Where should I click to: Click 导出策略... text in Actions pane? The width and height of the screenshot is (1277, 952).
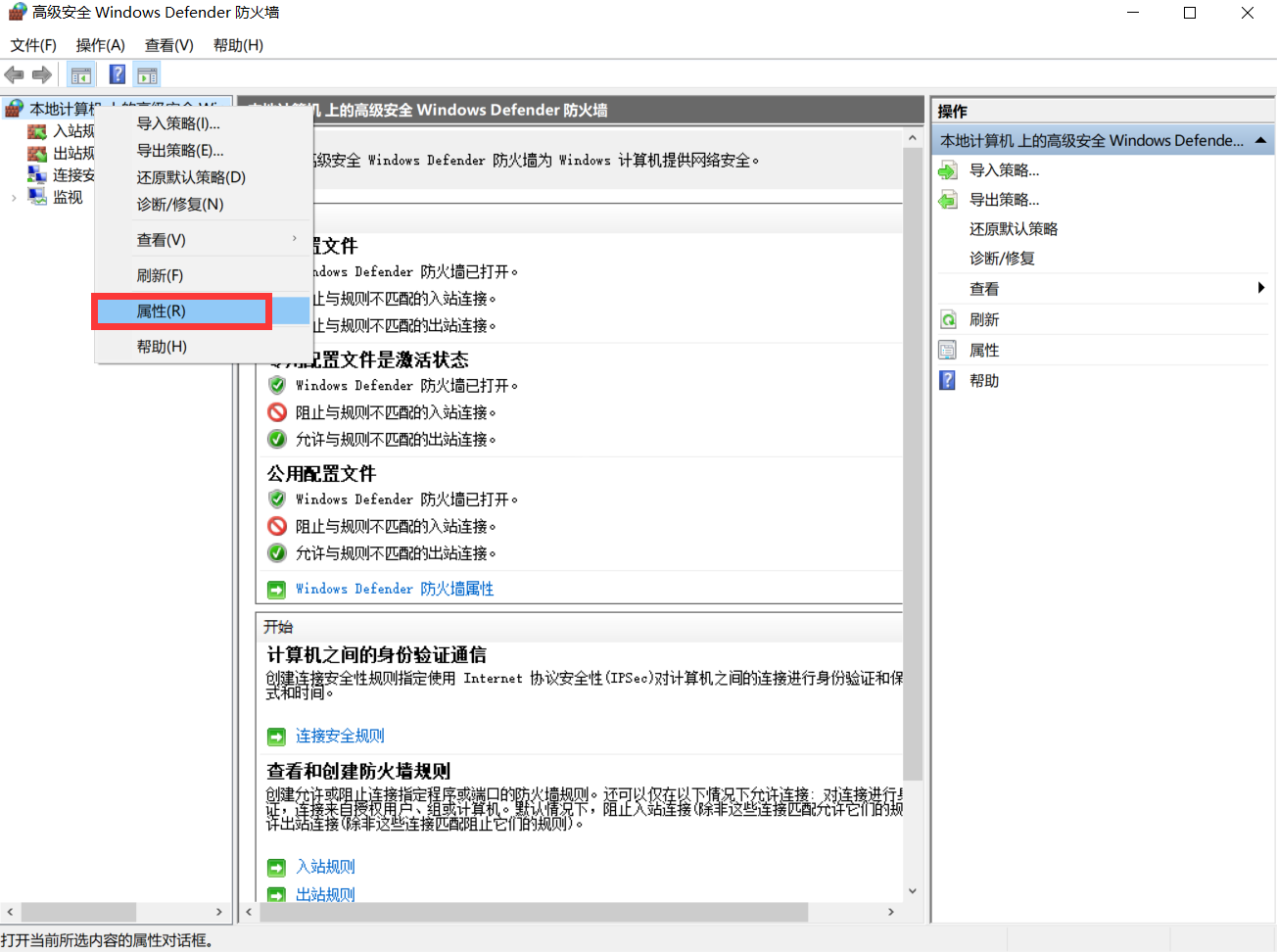point(1004,200)
